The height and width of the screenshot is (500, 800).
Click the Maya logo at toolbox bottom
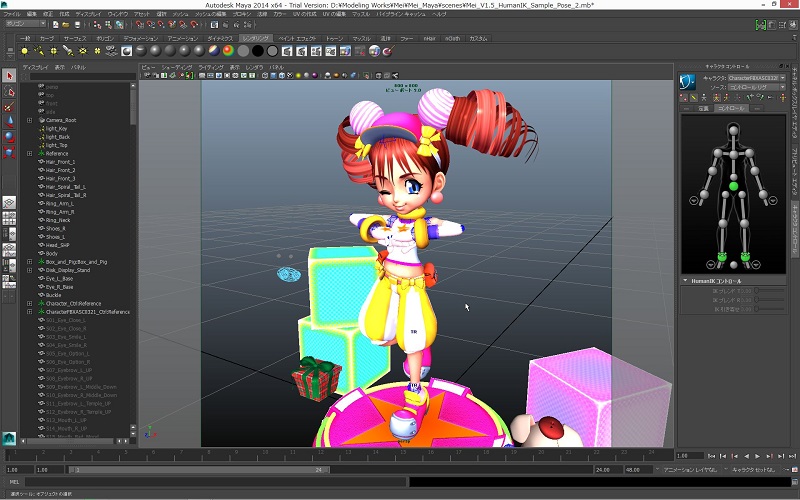(9, 438)
